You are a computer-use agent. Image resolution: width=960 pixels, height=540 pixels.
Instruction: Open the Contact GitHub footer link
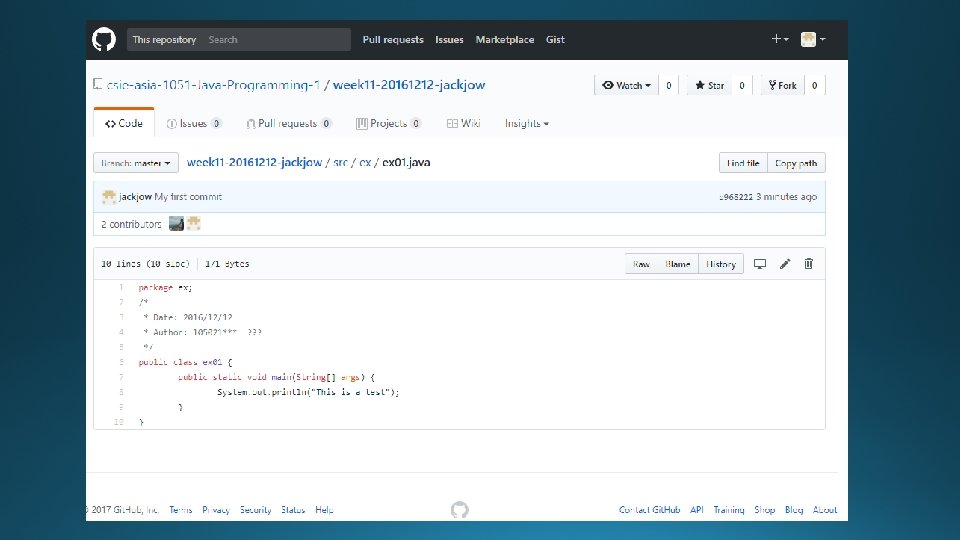[650, 509]
